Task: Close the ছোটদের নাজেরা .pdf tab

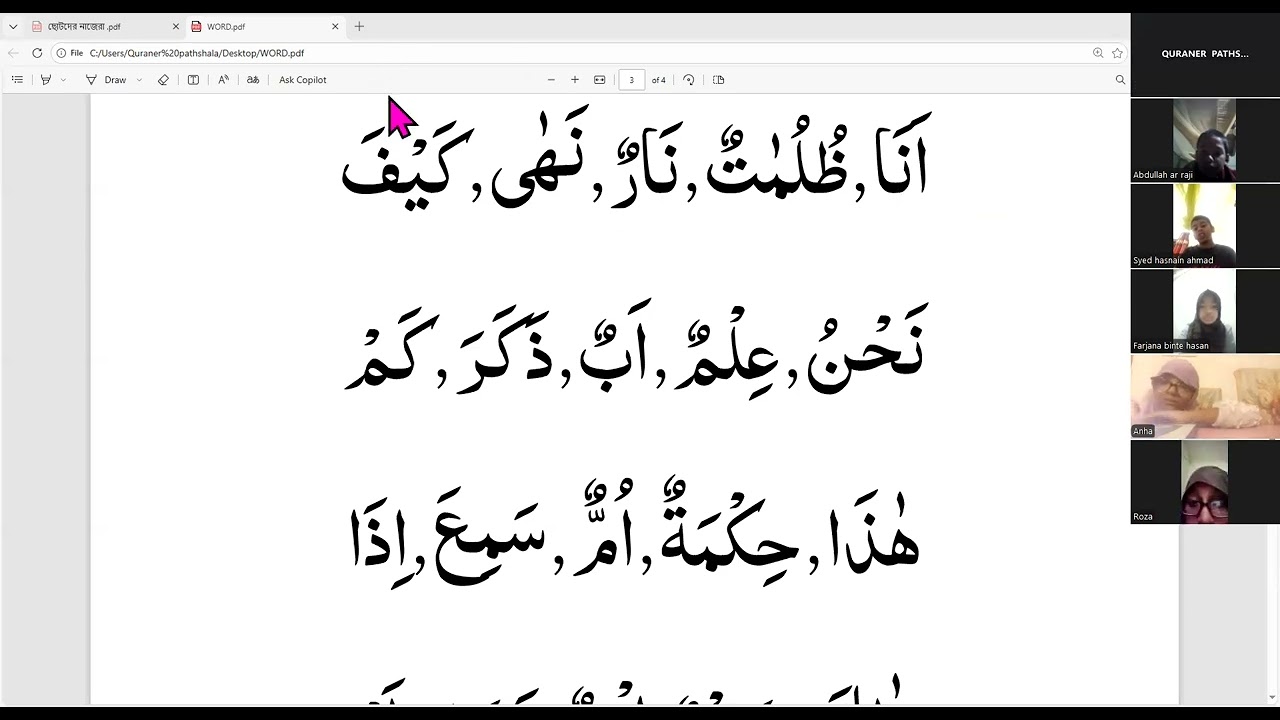Action: point(176,27)
